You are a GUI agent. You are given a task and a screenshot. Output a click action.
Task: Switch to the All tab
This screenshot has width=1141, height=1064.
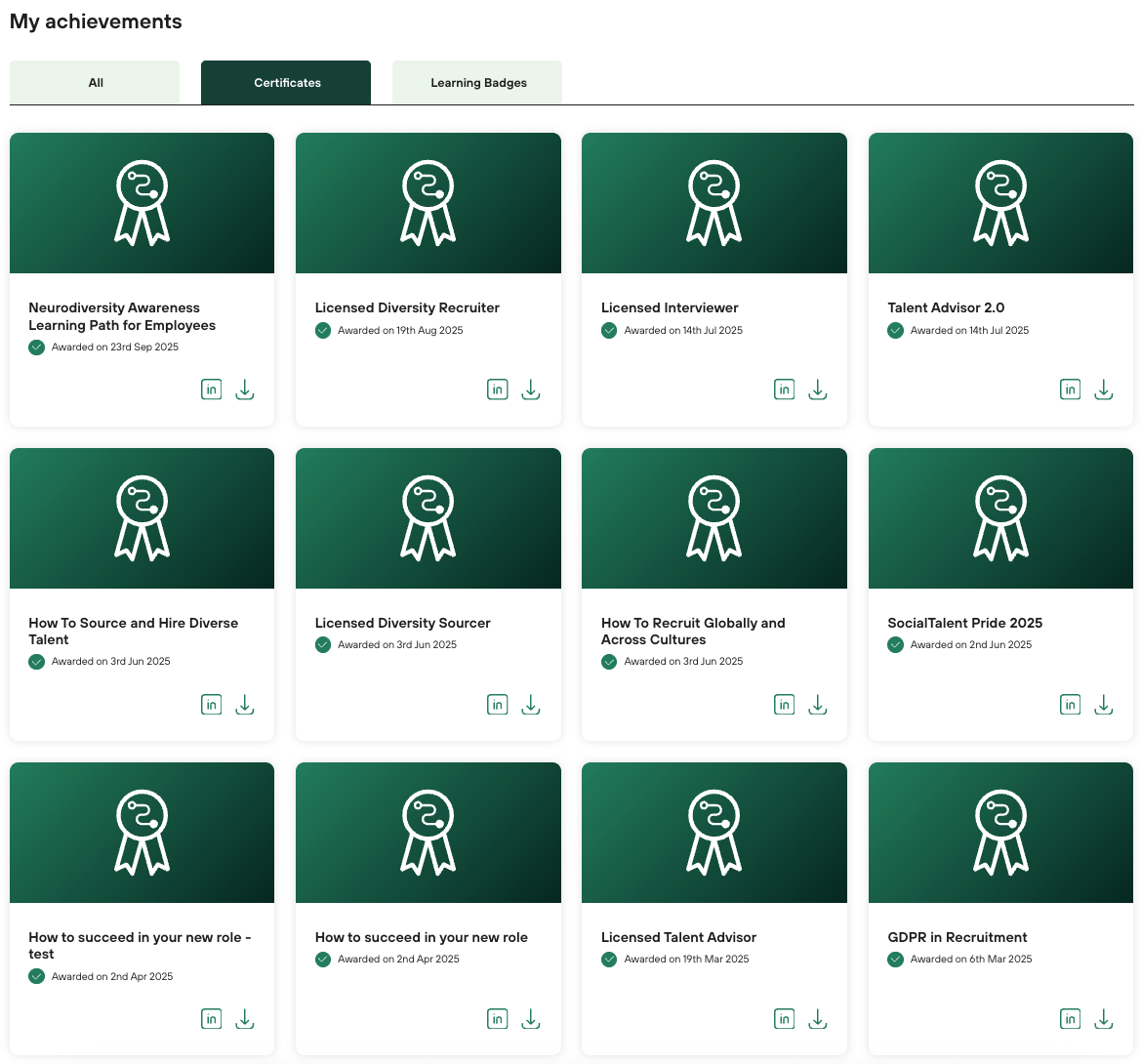[95, 83]
